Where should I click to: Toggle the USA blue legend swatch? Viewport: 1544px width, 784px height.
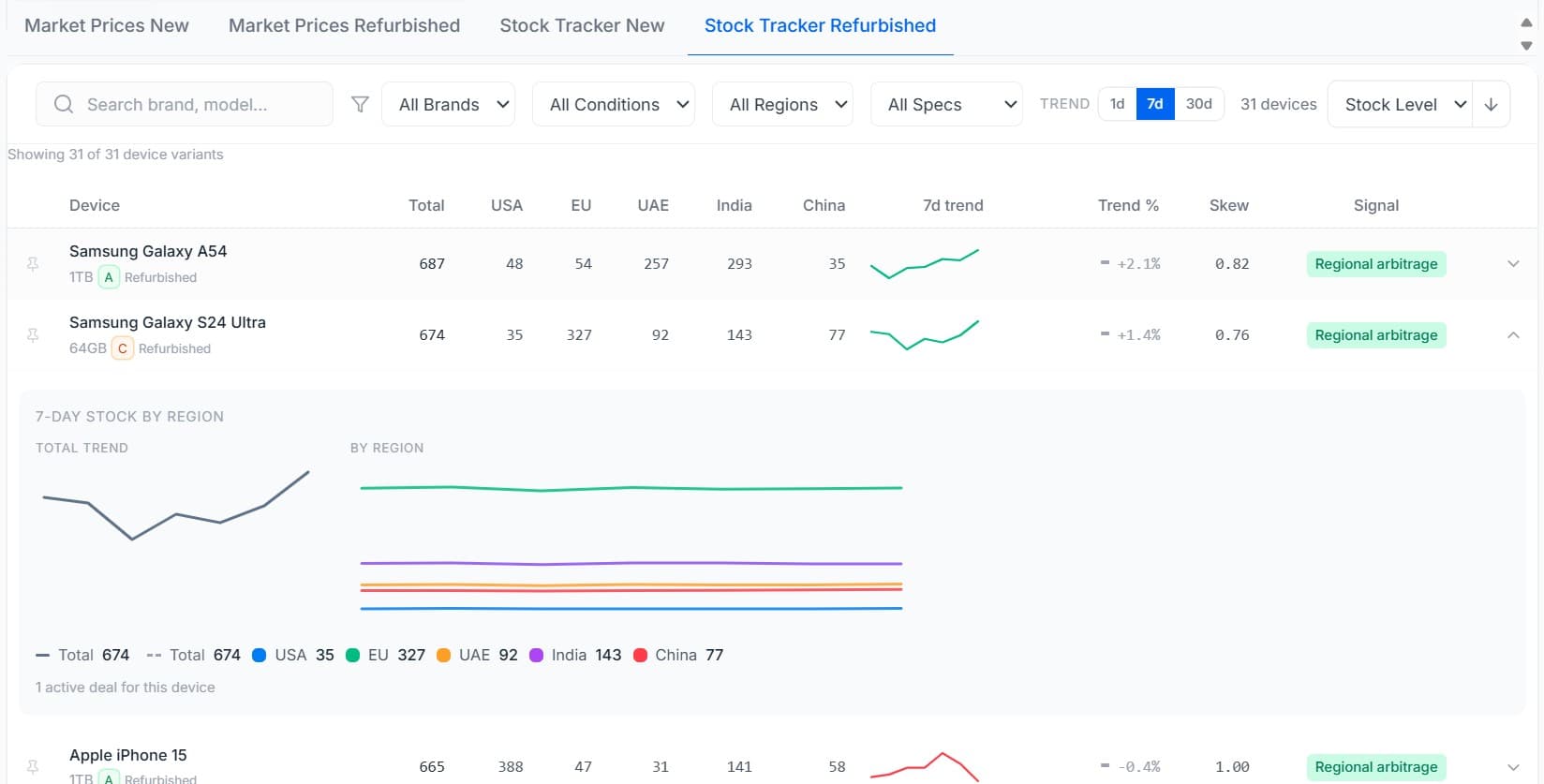pos(260,656)
